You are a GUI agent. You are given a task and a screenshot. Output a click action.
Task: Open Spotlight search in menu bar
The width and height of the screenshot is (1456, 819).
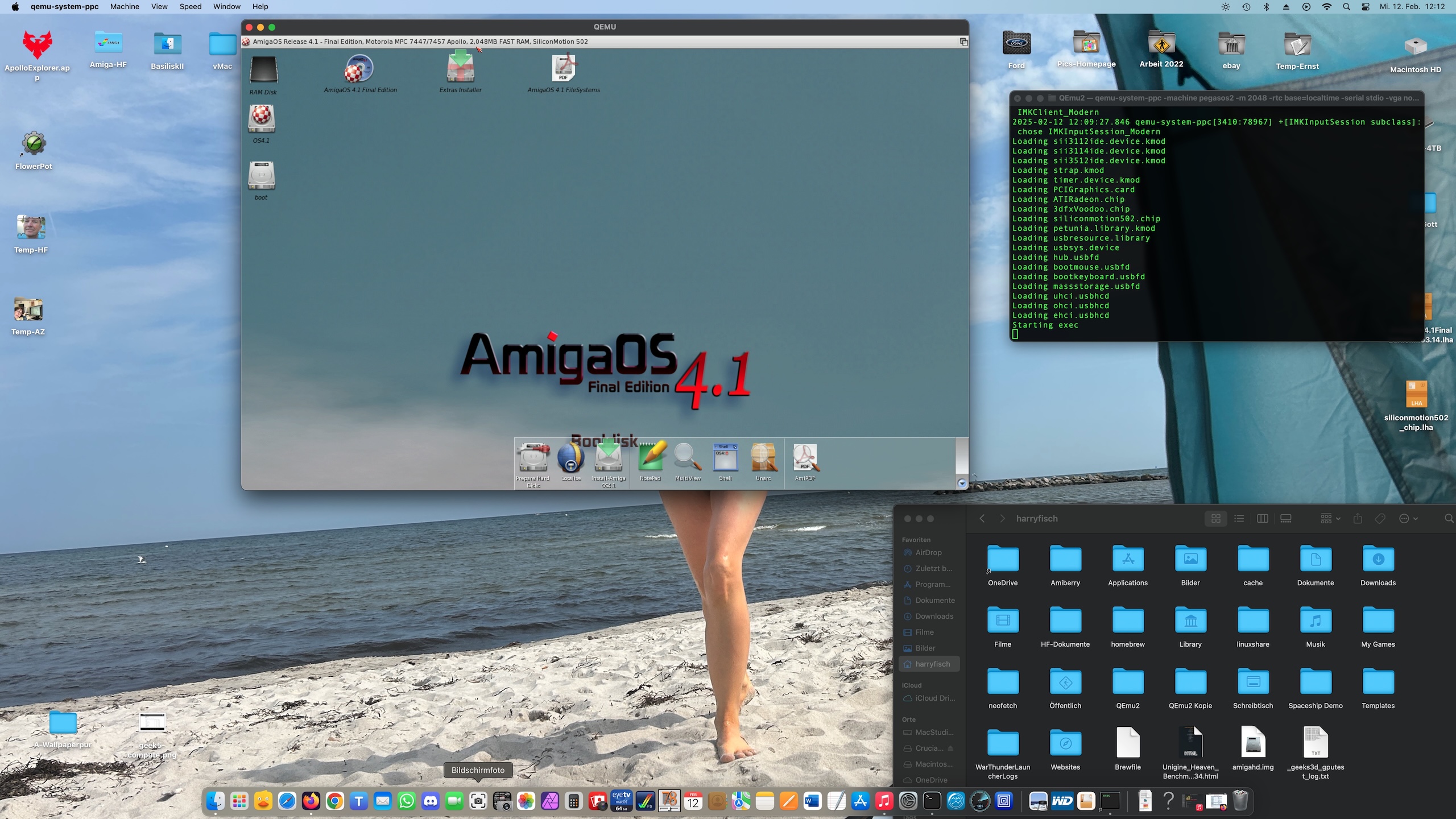pos(1346,7)
